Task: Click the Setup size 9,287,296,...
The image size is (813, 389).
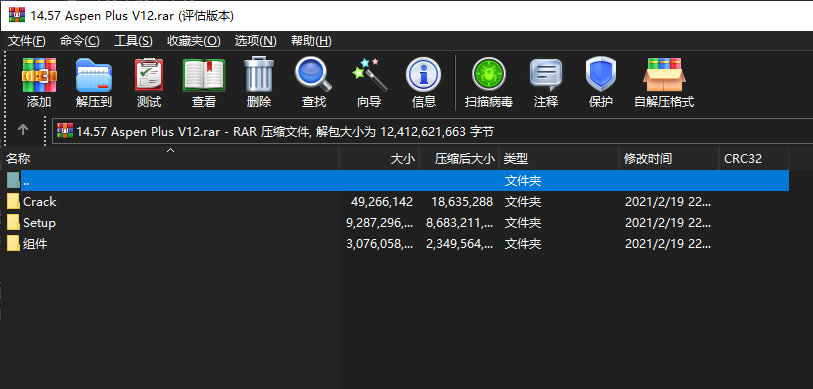Action: point(380,223)
